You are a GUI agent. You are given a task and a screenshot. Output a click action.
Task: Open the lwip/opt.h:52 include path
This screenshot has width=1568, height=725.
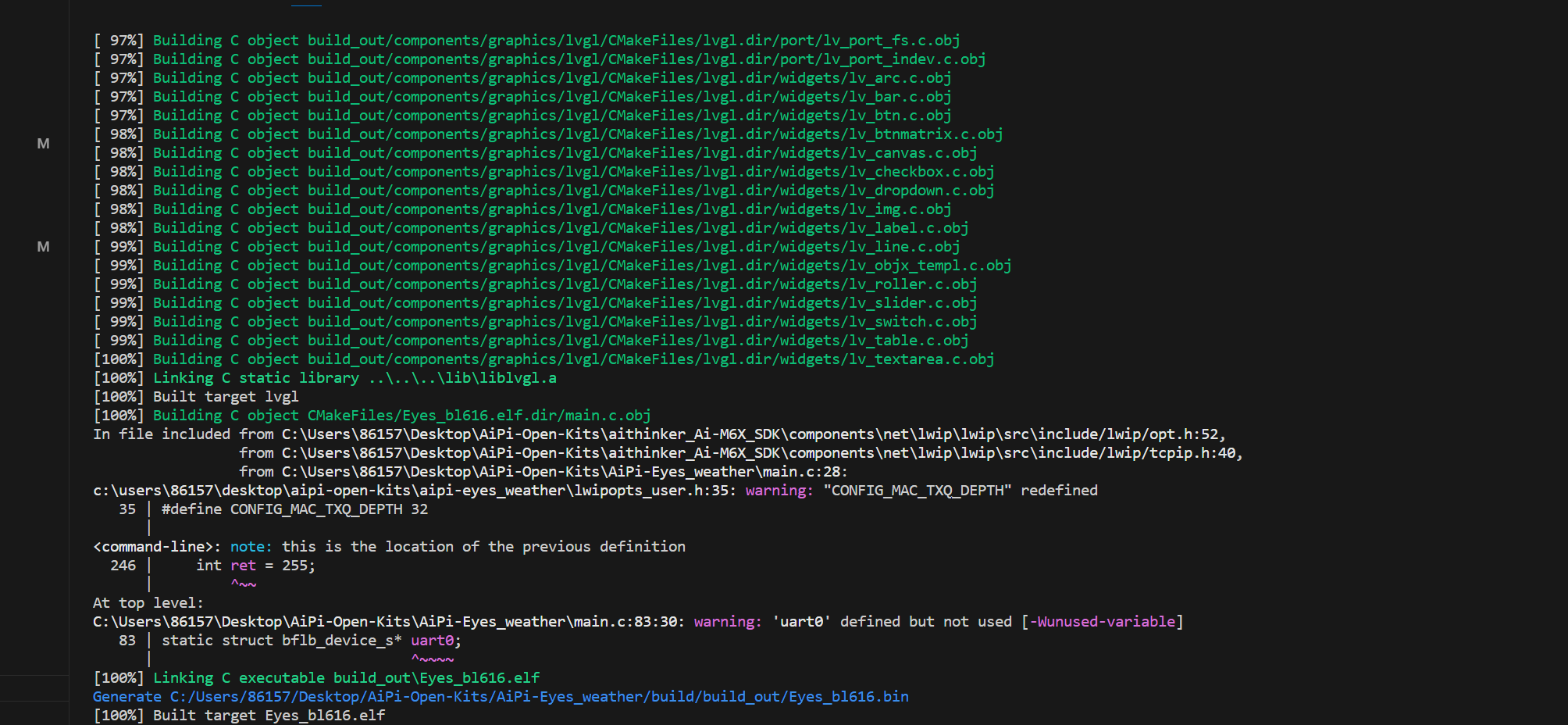(754, 434)
